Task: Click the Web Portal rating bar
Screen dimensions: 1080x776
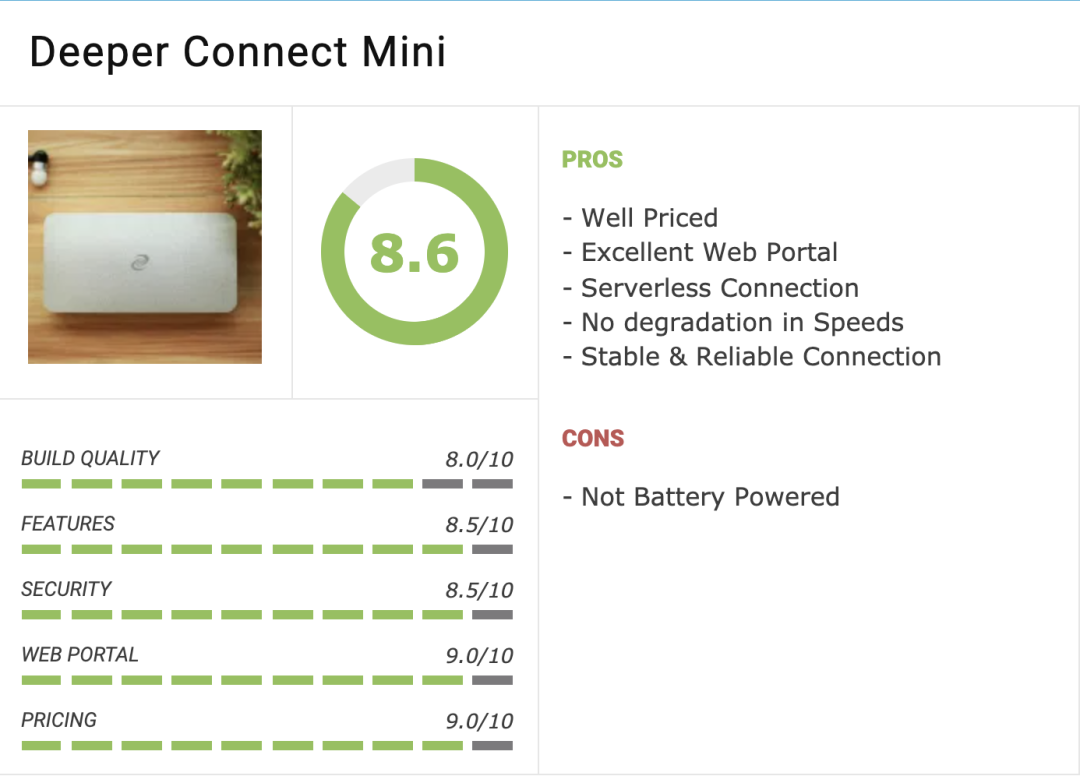Action: 267,680
